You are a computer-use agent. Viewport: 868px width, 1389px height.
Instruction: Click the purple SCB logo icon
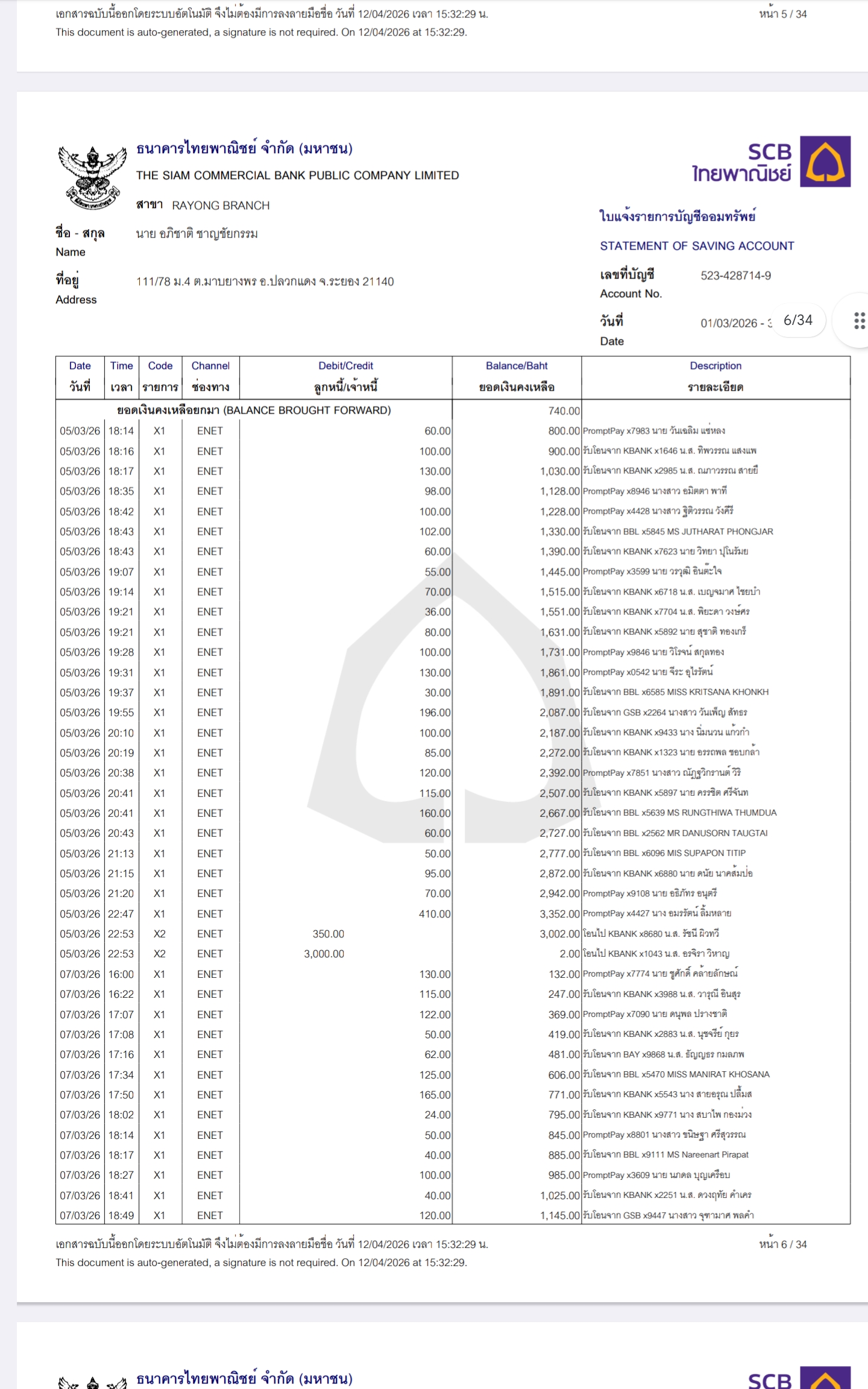pos(825,162)
